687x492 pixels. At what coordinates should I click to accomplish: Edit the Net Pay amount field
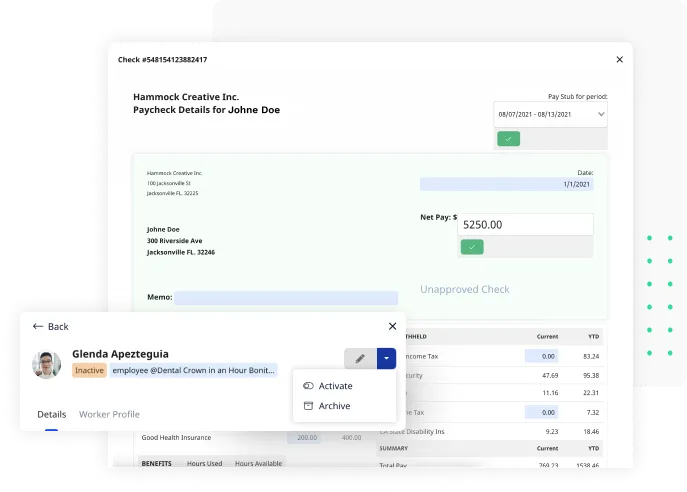pos(525,225)
